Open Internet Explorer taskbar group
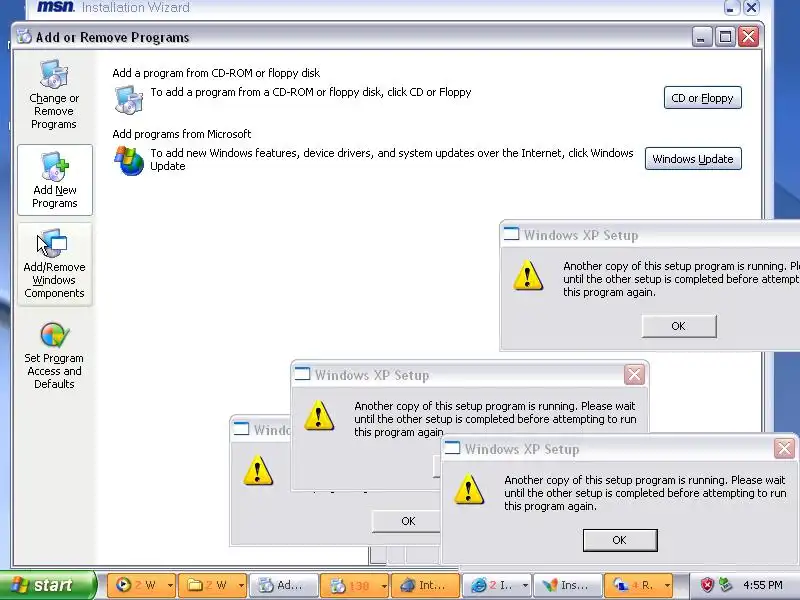This screenshot has height=600, width=800. coord(497,585)
